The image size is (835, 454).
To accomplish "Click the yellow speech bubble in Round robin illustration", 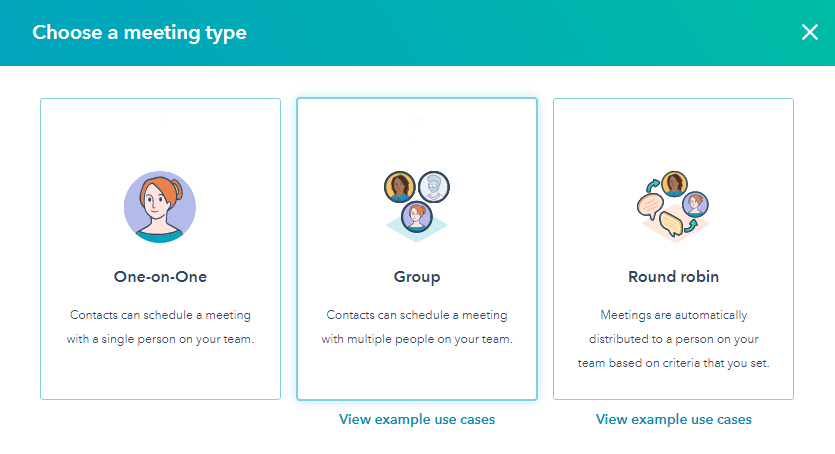I will pos(671,224).
